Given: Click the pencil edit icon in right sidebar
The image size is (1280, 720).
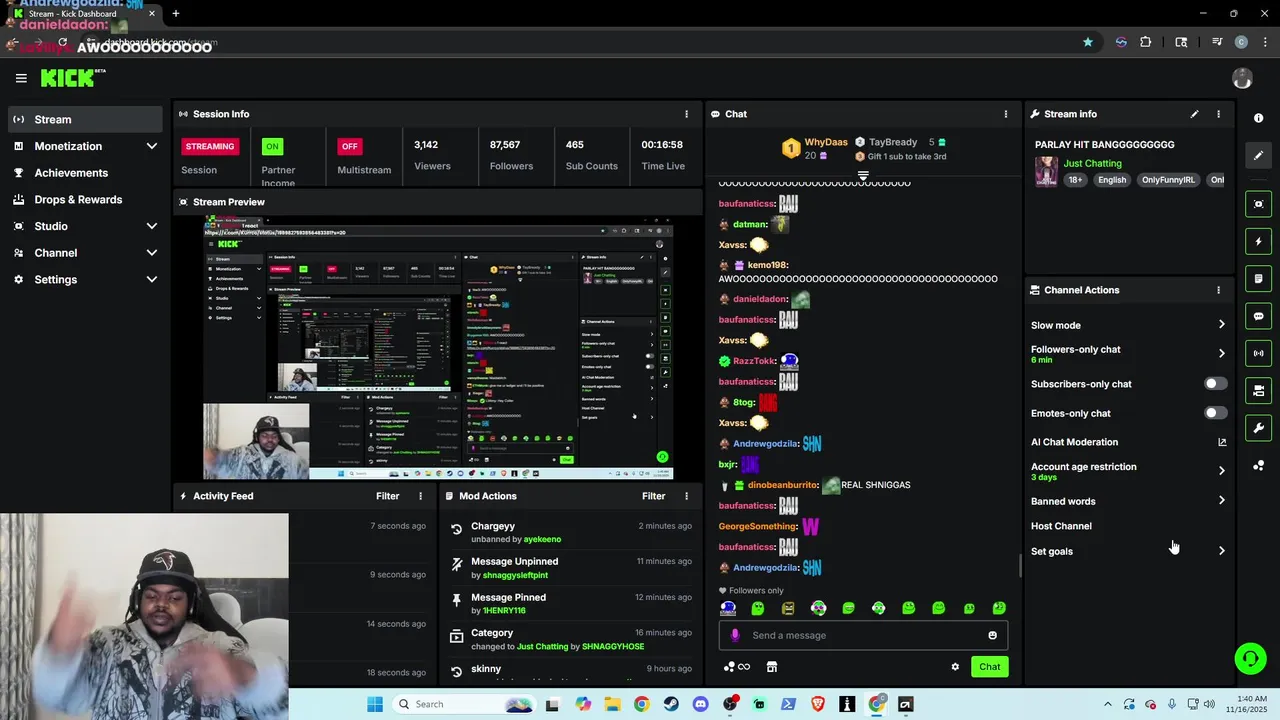Looking at the screenshot, I should coord(1258,155).
